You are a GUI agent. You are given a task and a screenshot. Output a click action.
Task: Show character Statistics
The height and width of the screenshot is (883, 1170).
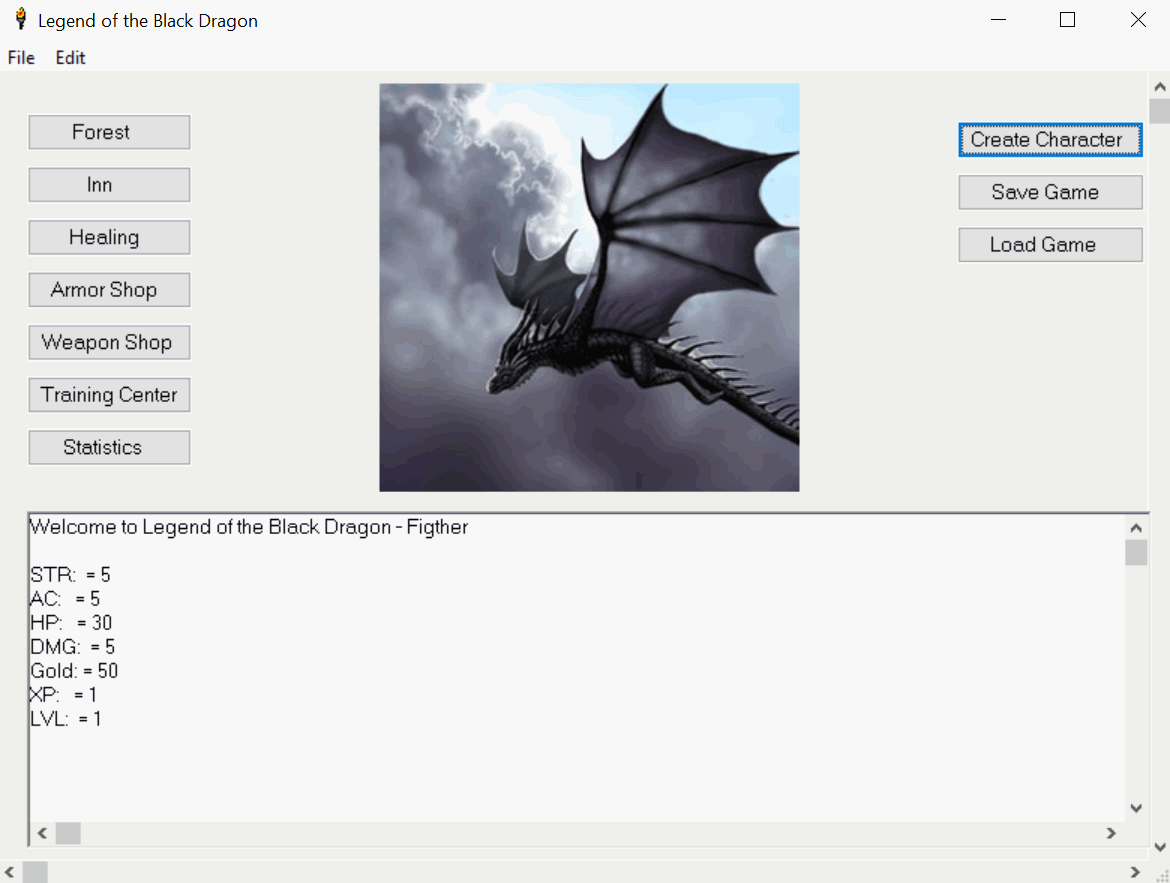[109, 448]
